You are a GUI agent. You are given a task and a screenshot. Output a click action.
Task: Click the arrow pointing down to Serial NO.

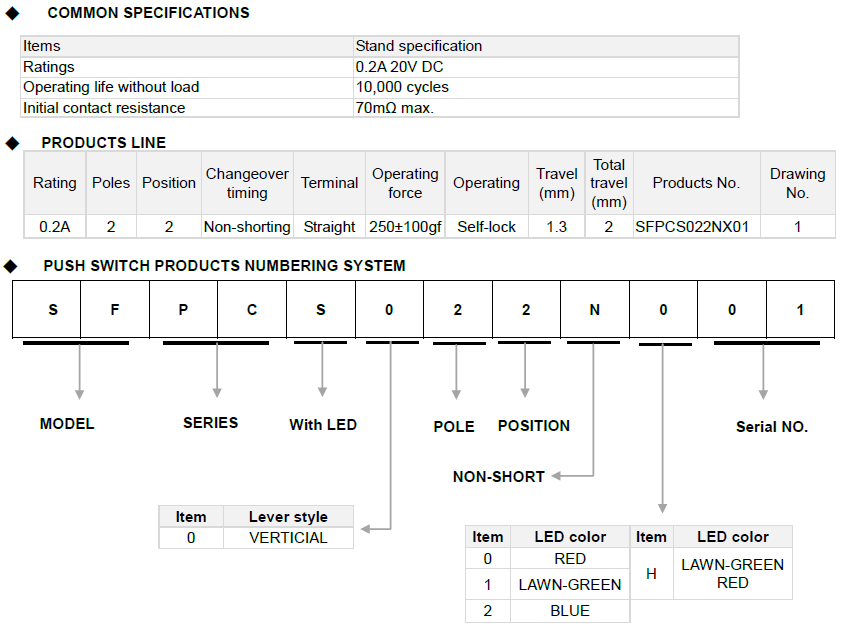[763, 394]
